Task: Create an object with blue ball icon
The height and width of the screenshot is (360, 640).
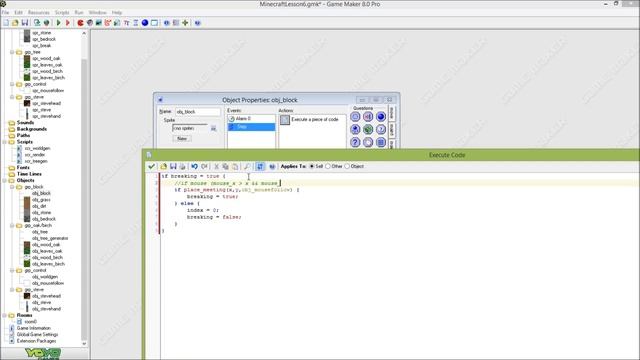Action: coord(145,23)
